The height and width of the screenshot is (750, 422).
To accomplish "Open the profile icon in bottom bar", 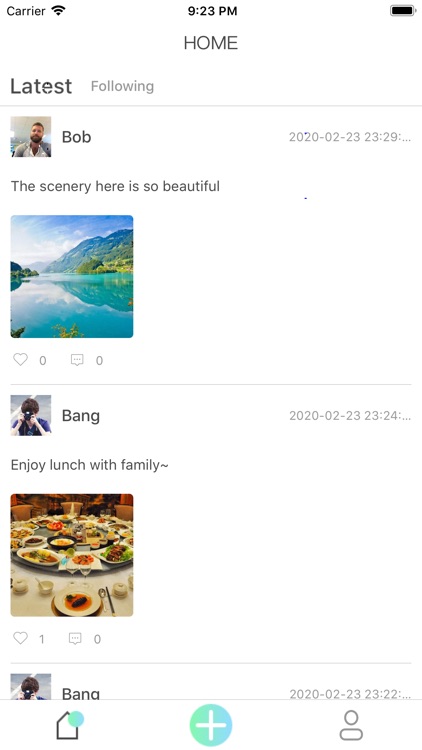I will click(351, 725).
